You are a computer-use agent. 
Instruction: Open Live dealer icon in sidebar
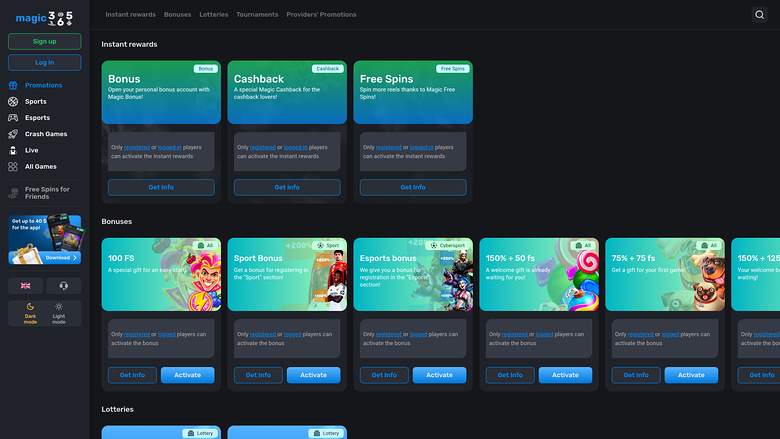tap(13, 150)
